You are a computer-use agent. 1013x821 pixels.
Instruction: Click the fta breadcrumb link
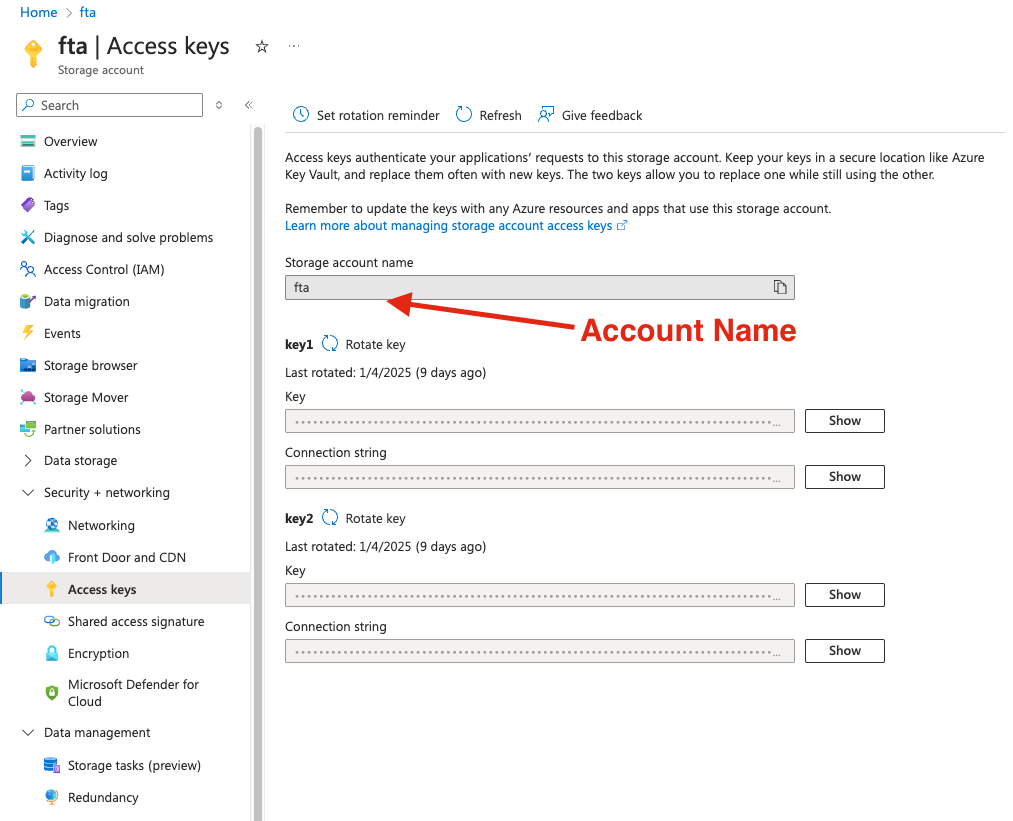[x=88, y=12]
